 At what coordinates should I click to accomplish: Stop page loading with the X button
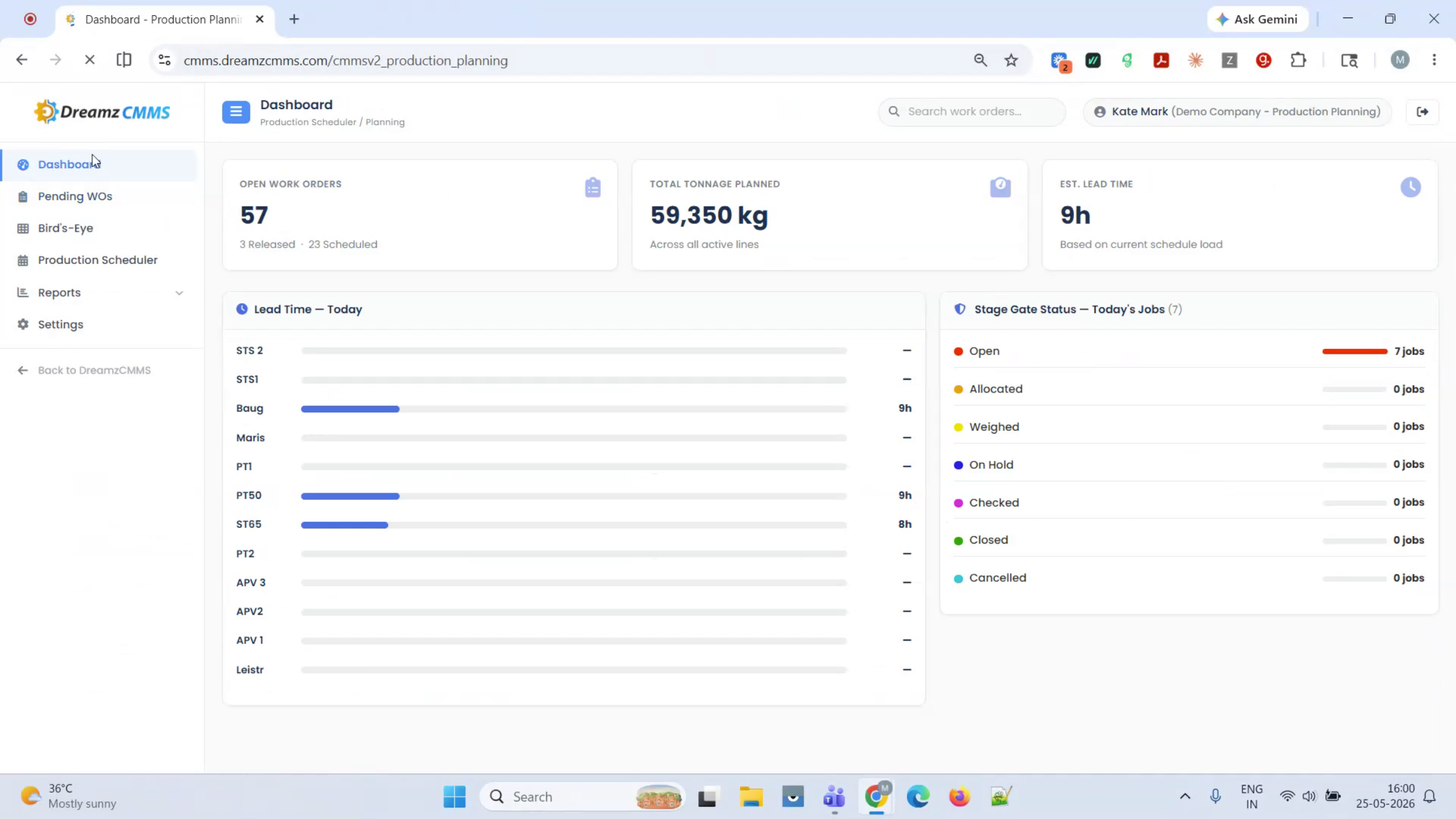click(90, 60)
